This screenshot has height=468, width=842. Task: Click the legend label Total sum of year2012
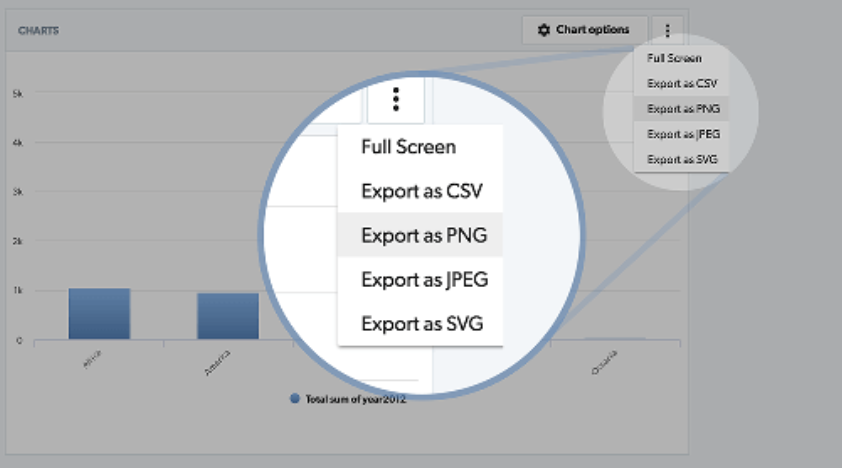[355, 398]
